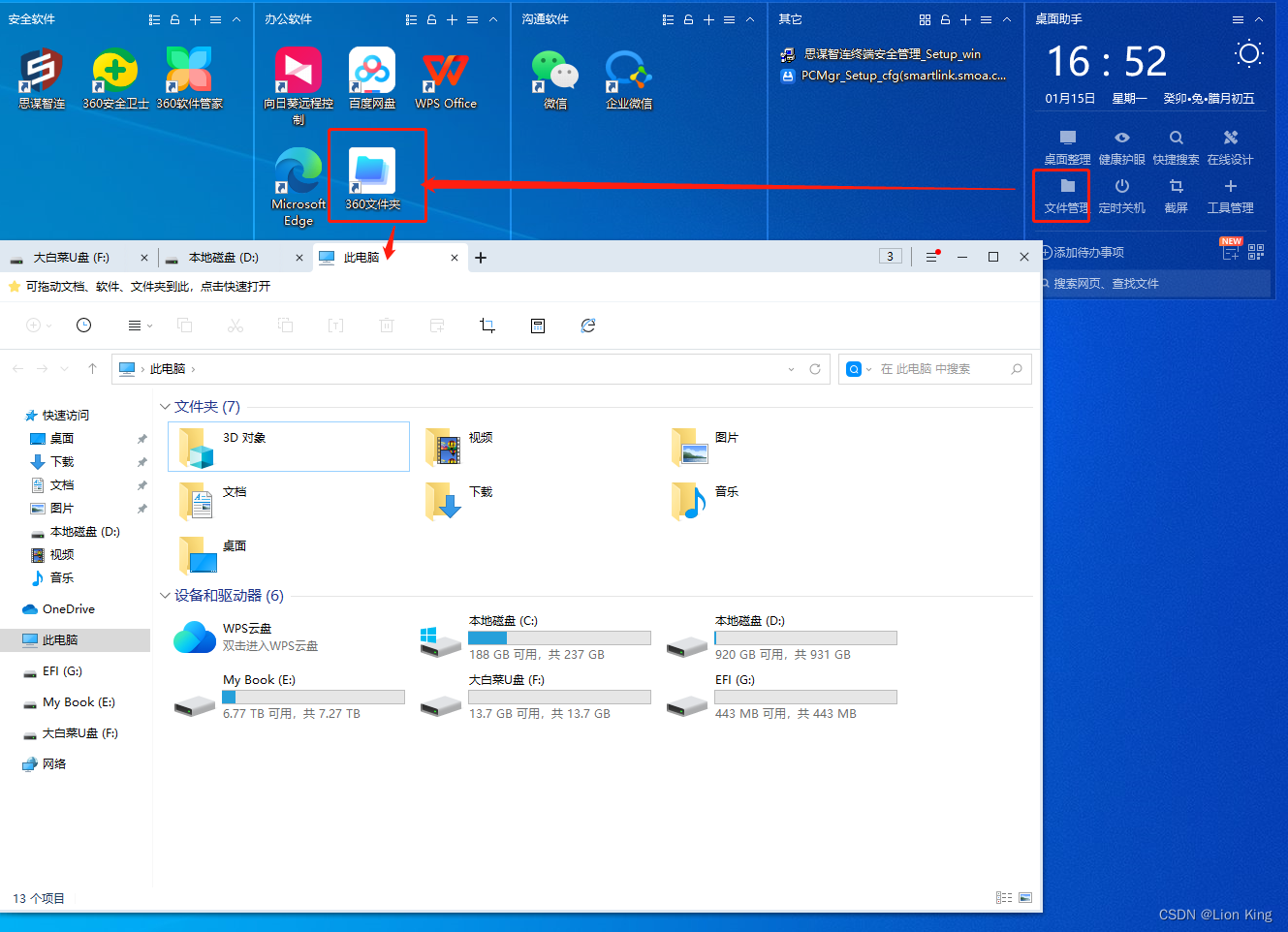Toggle lock on 办公软件 panel

click(431, 19)
